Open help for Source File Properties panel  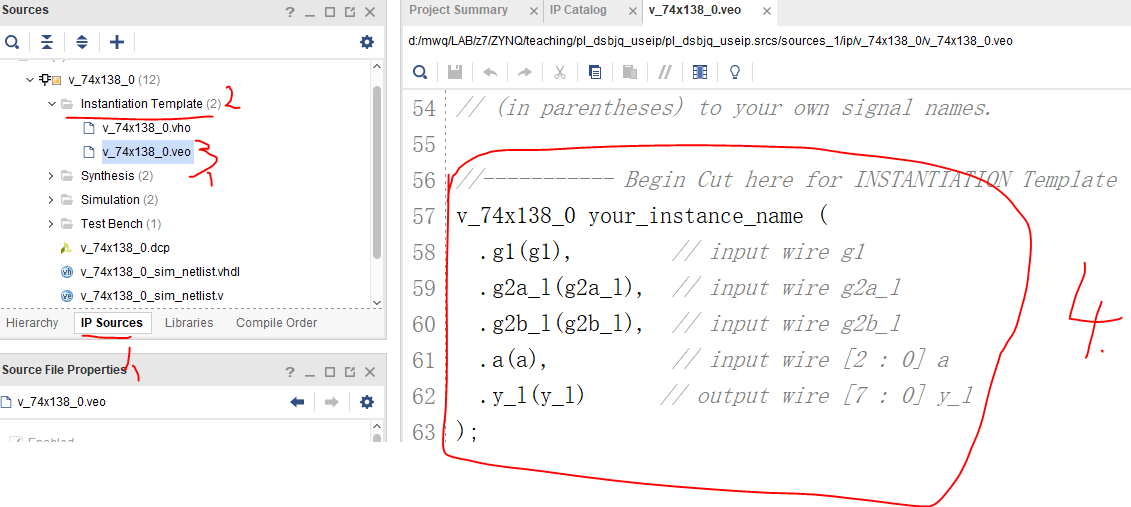click(290, 371)
